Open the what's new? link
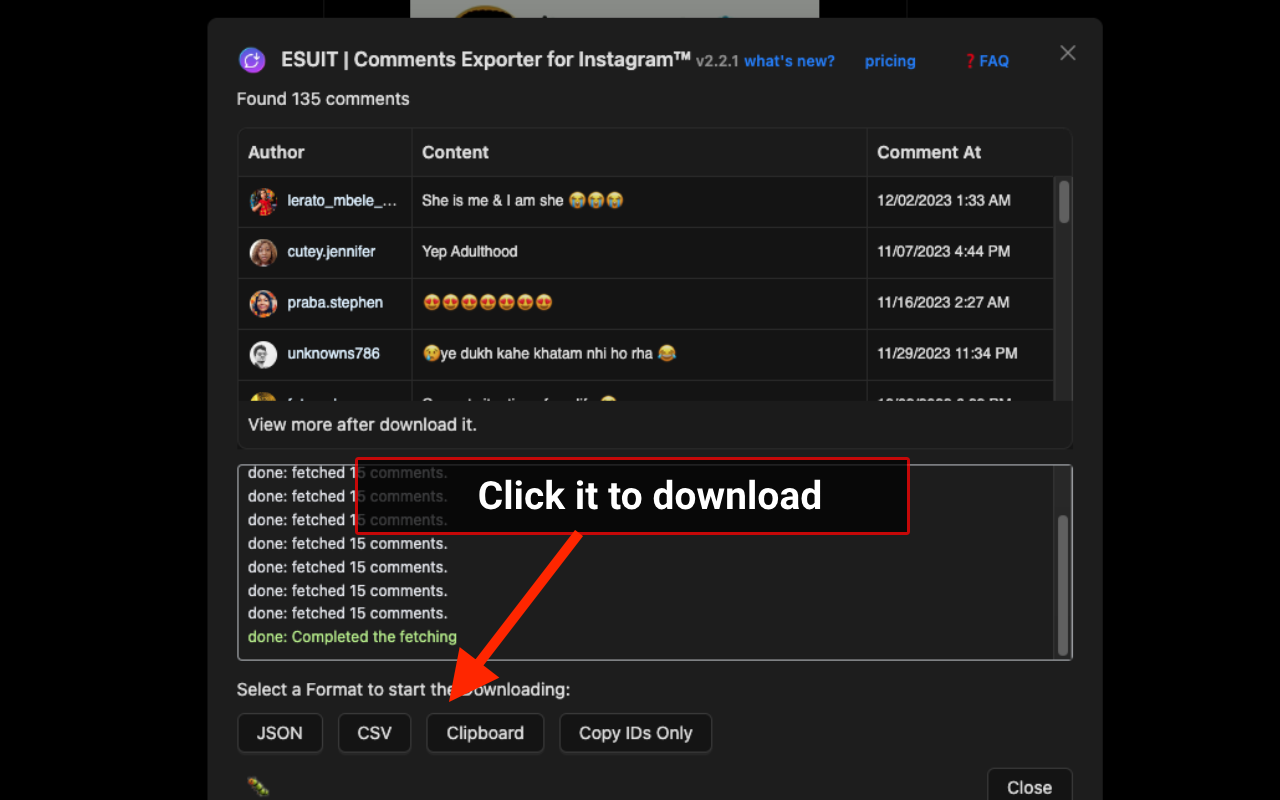Image resolution: width=1280 pixels, height=800 pixels. pyautogui.click(x=789, y=61)
